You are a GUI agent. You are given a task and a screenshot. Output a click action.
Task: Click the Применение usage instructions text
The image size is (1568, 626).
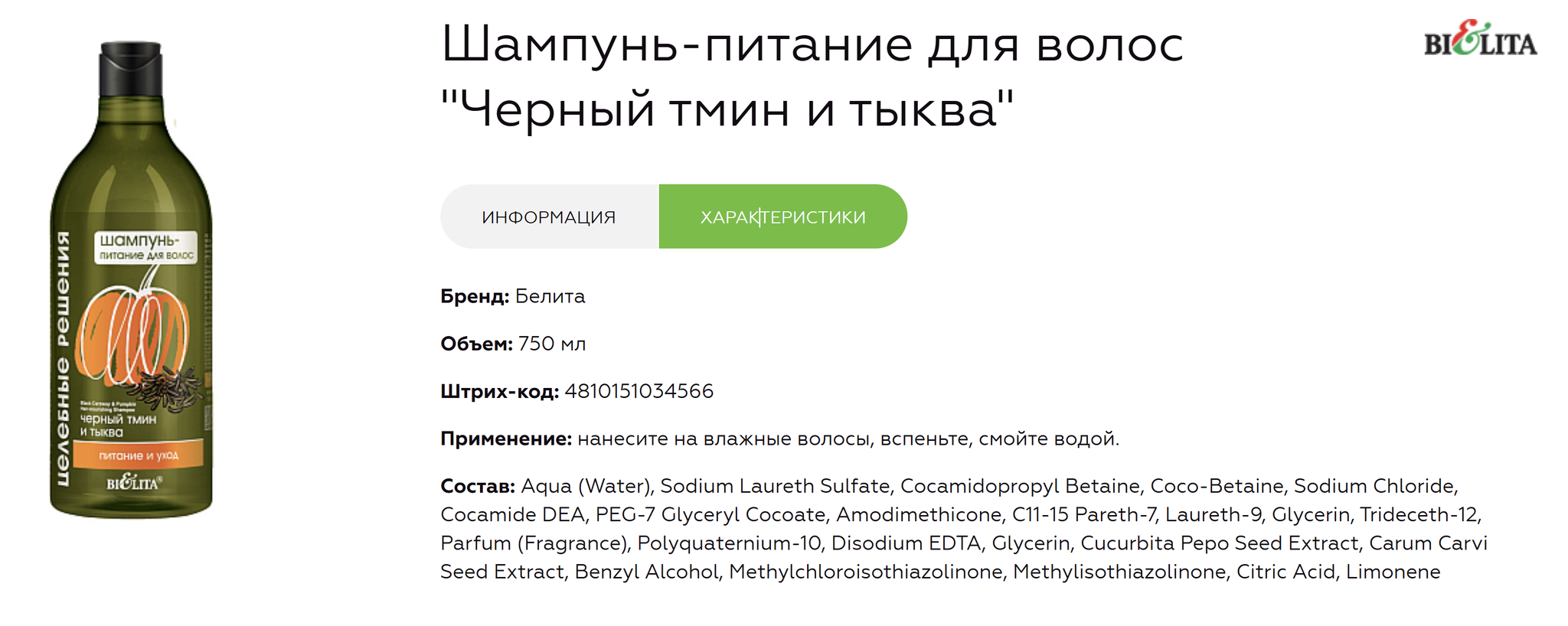(848, 439)
